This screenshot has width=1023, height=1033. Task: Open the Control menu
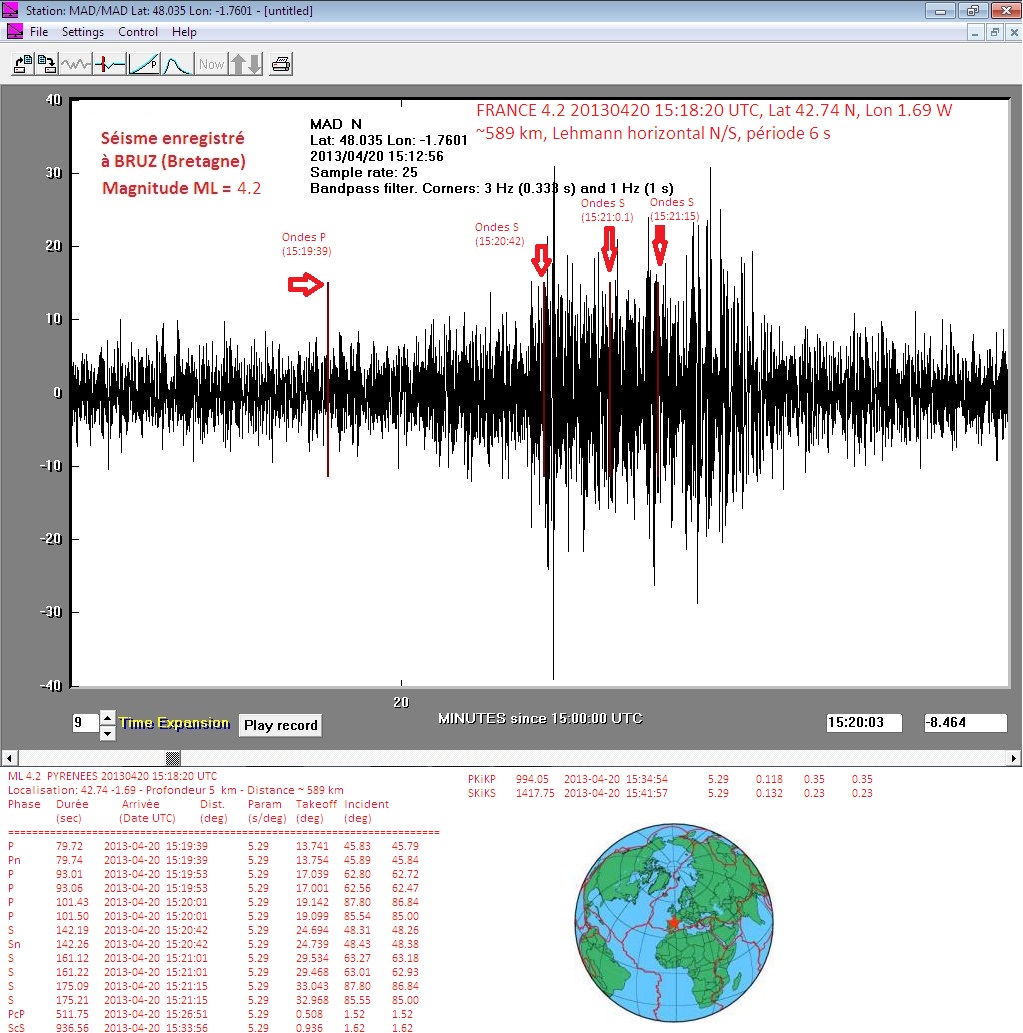pyautogui.click(x=138, y=32)
